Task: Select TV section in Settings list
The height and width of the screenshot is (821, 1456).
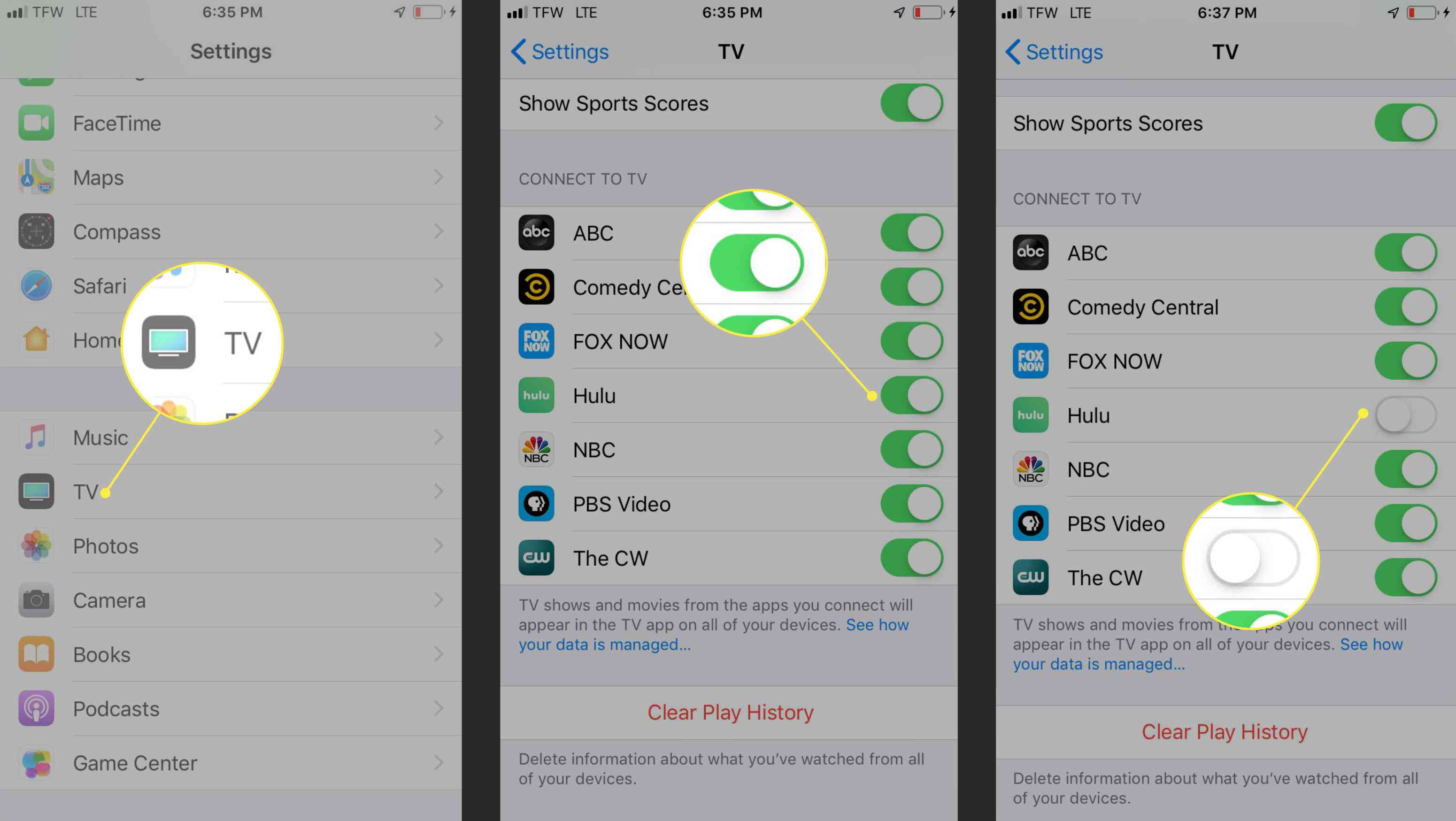Action: tap(85, 491)
